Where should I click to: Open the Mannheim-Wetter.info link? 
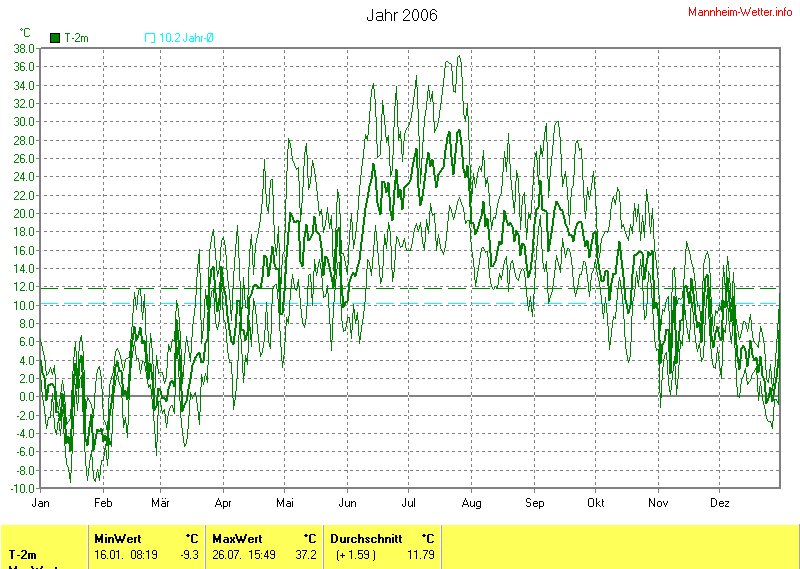739,11
